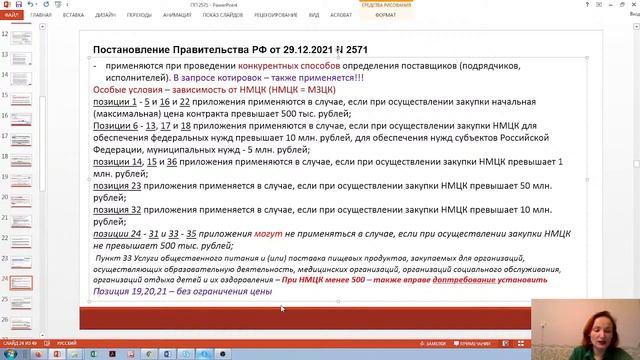The image size is (640, 360).
Task: Toggle the ЗАМЕТКИ notes button
Action: 433,344
